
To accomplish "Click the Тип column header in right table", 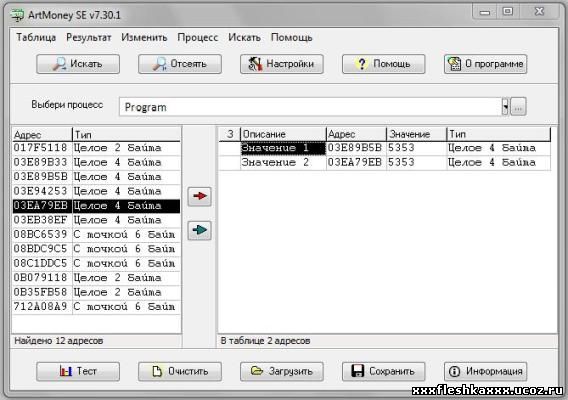I will pos(498,134).
